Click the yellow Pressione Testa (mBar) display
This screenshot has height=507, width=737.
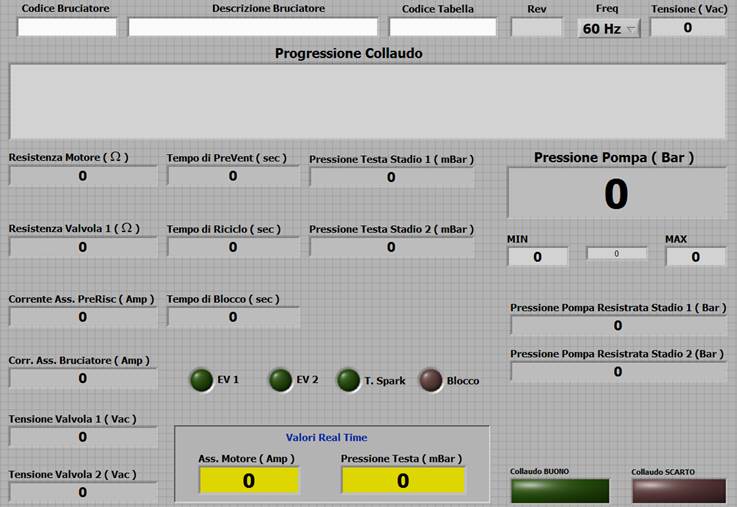pyautogui.click(x=403, y=480)
